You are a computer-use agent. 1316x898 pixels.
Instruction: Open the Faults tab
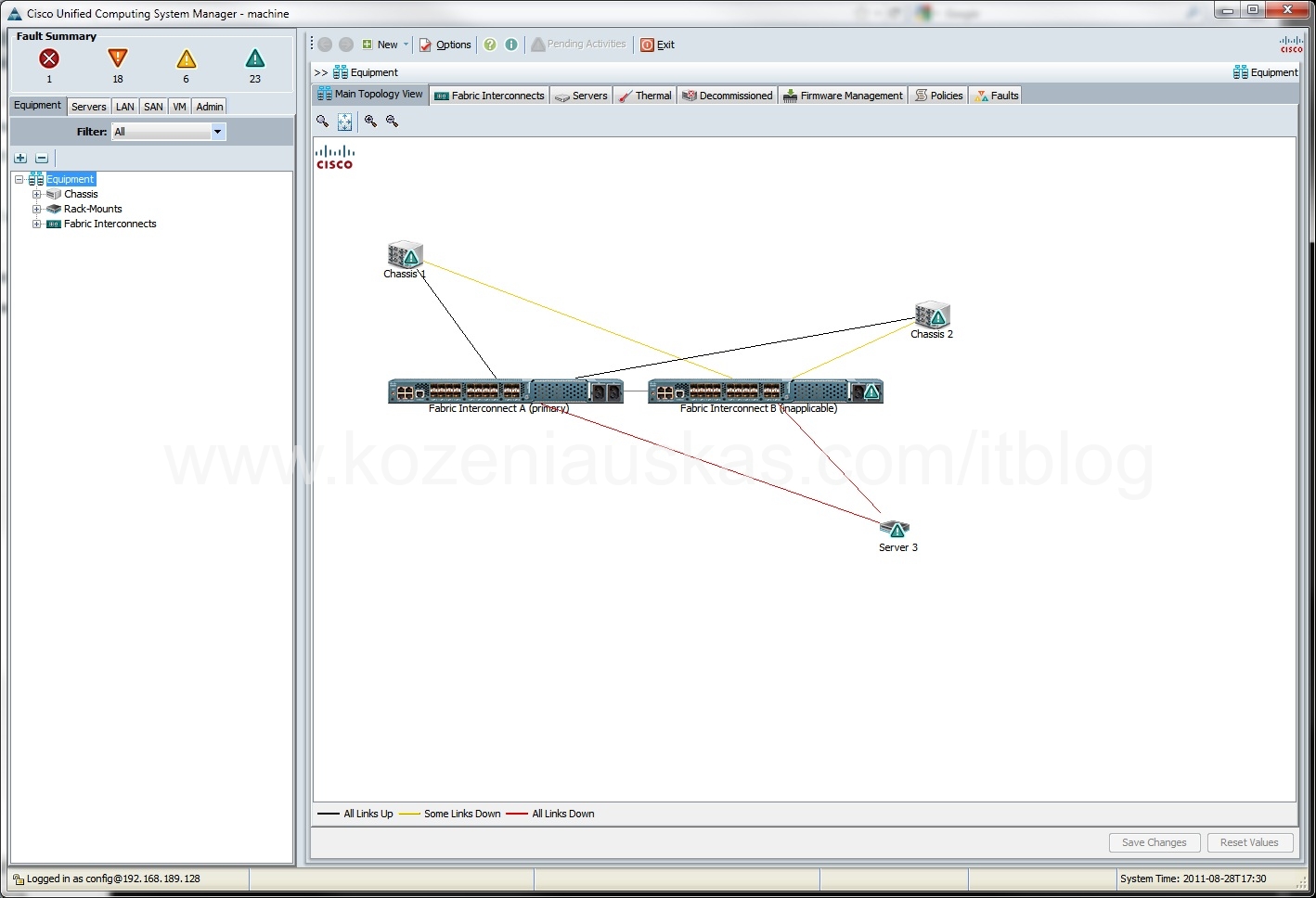[996, 96]
